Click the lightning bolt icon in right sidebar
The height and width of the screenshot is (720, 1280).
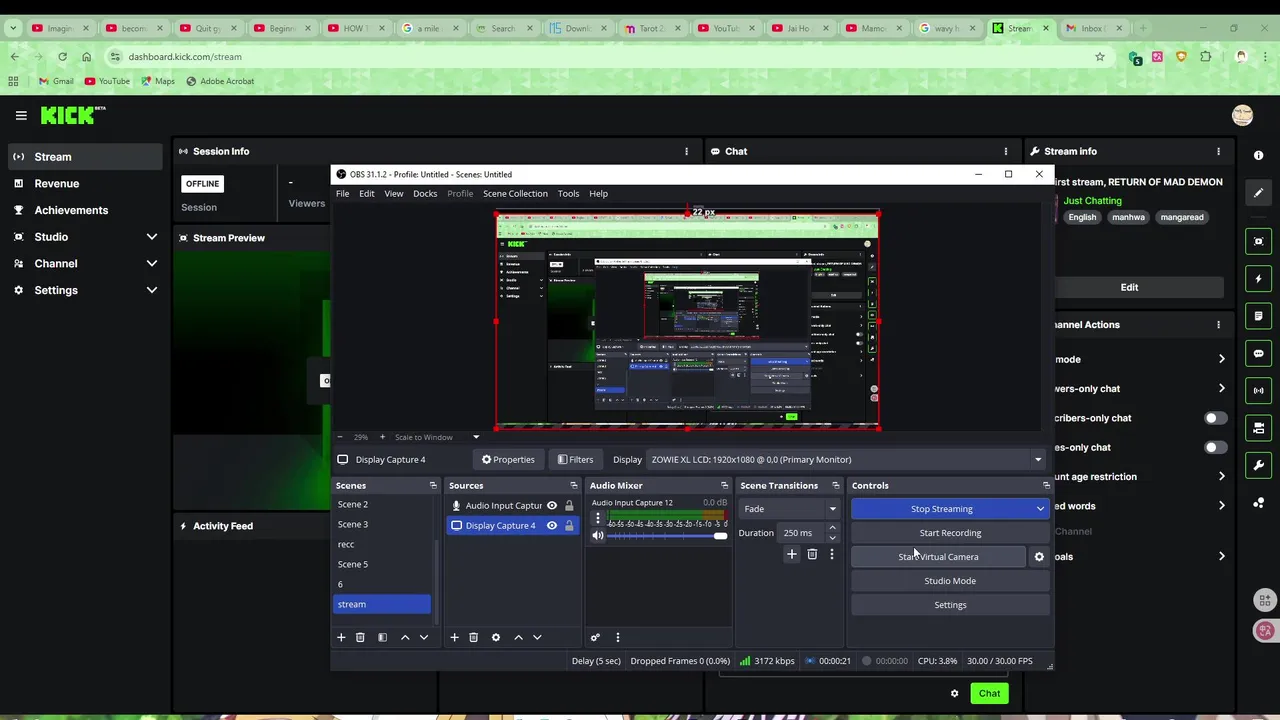pos(1259,278)
